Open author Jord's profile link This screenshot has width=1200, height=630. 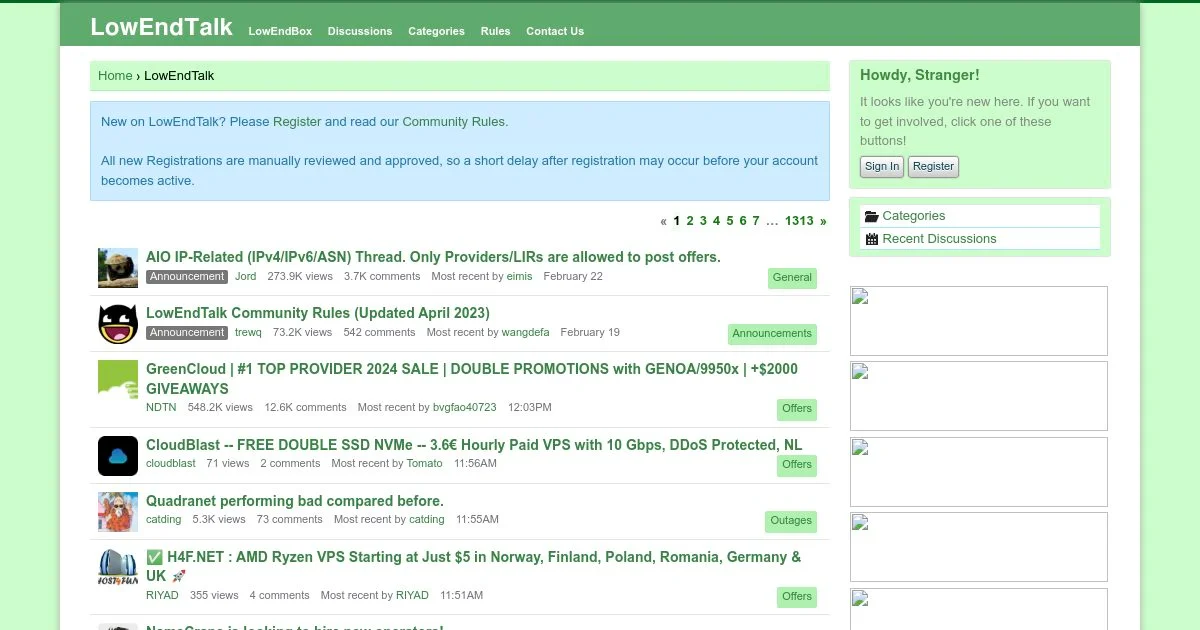[245, 277]
